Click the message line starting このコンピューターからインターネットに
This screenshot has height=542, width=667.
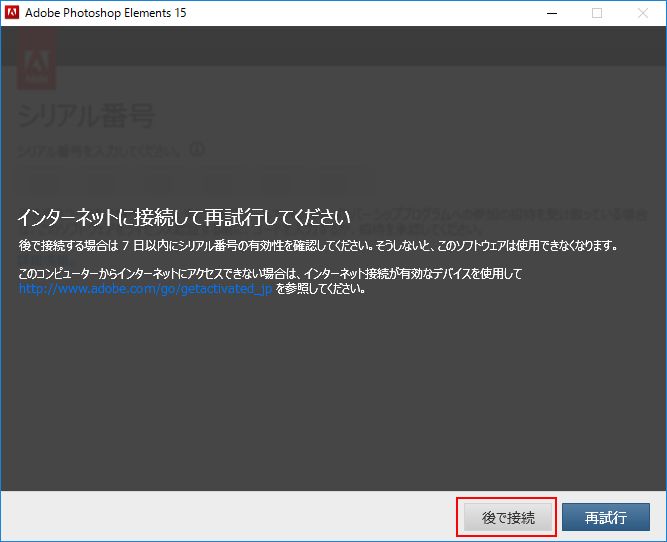[270, 274]
